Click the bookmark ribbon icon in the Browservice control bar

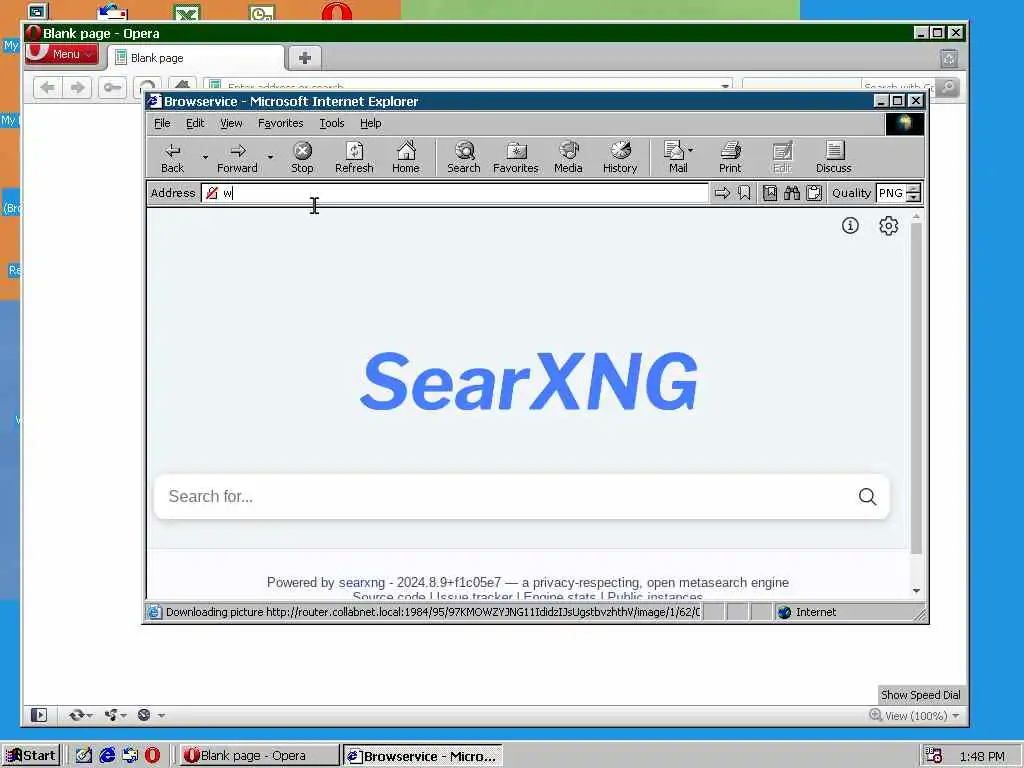744,193
